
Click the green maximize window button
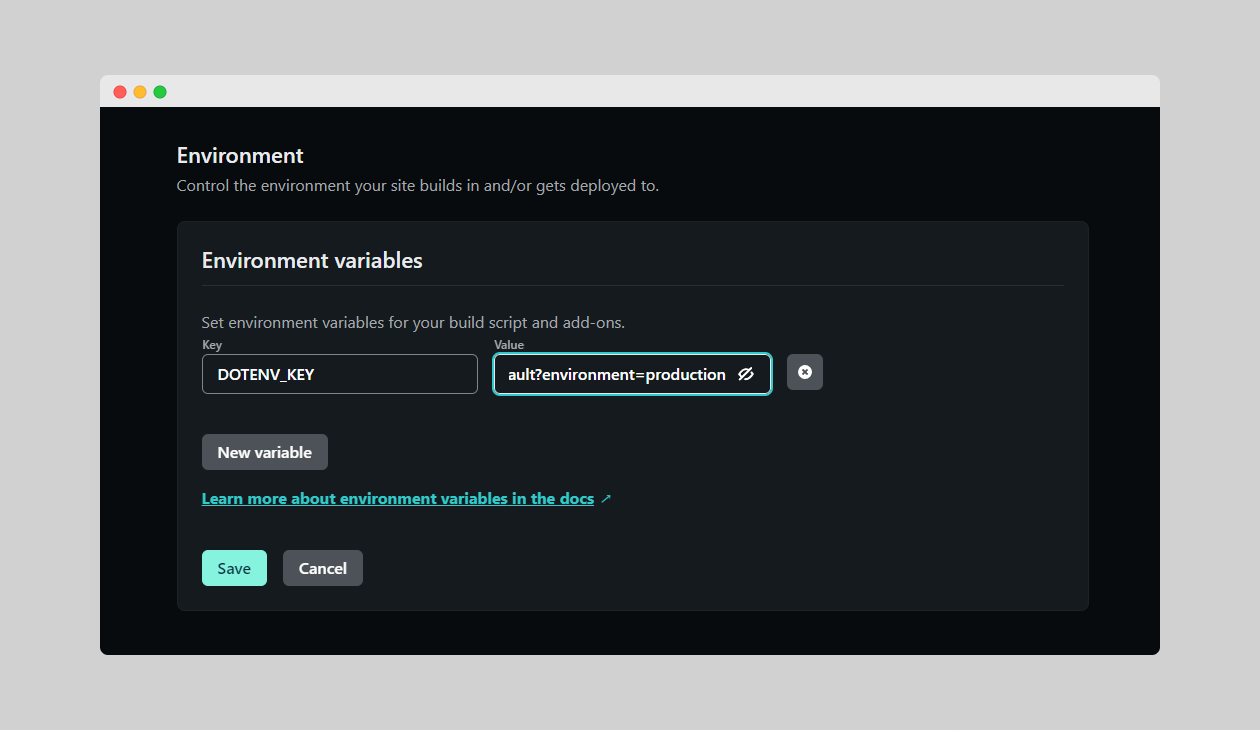point(160,92)
